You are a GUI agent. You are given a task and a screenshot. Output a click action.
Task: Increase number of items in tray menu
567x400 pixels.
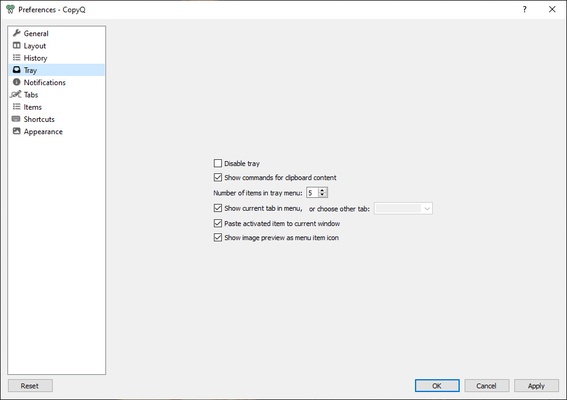click(323, 190)
